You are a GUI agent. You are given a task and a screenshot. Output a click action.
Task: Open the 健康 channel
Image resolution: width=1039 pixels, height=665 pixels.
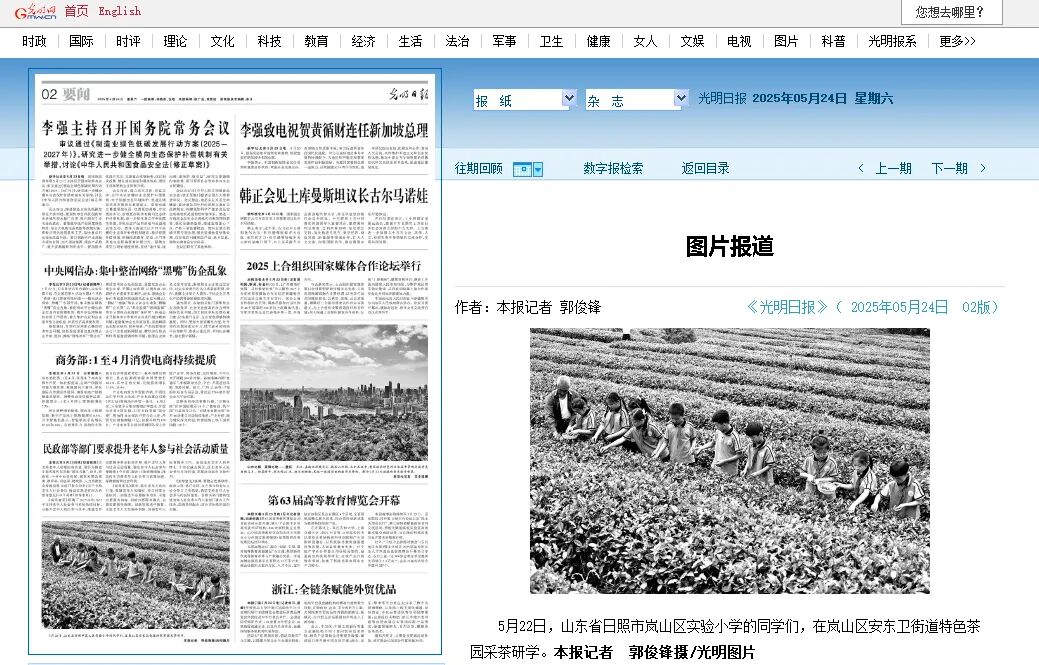click(x=598, y=41)
